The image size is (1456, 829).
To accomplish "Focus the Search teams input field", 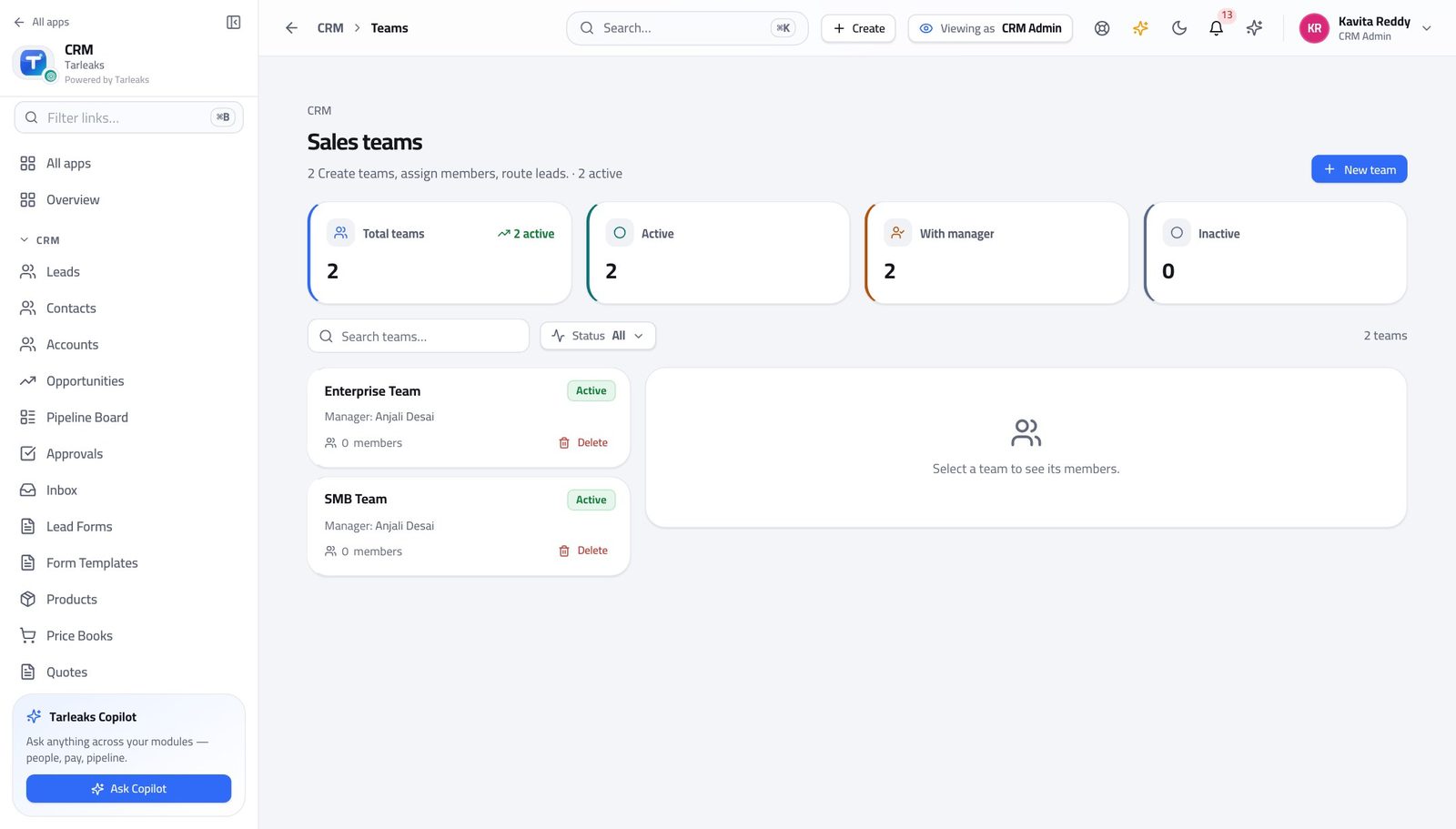I will click(x=418, y=336).
